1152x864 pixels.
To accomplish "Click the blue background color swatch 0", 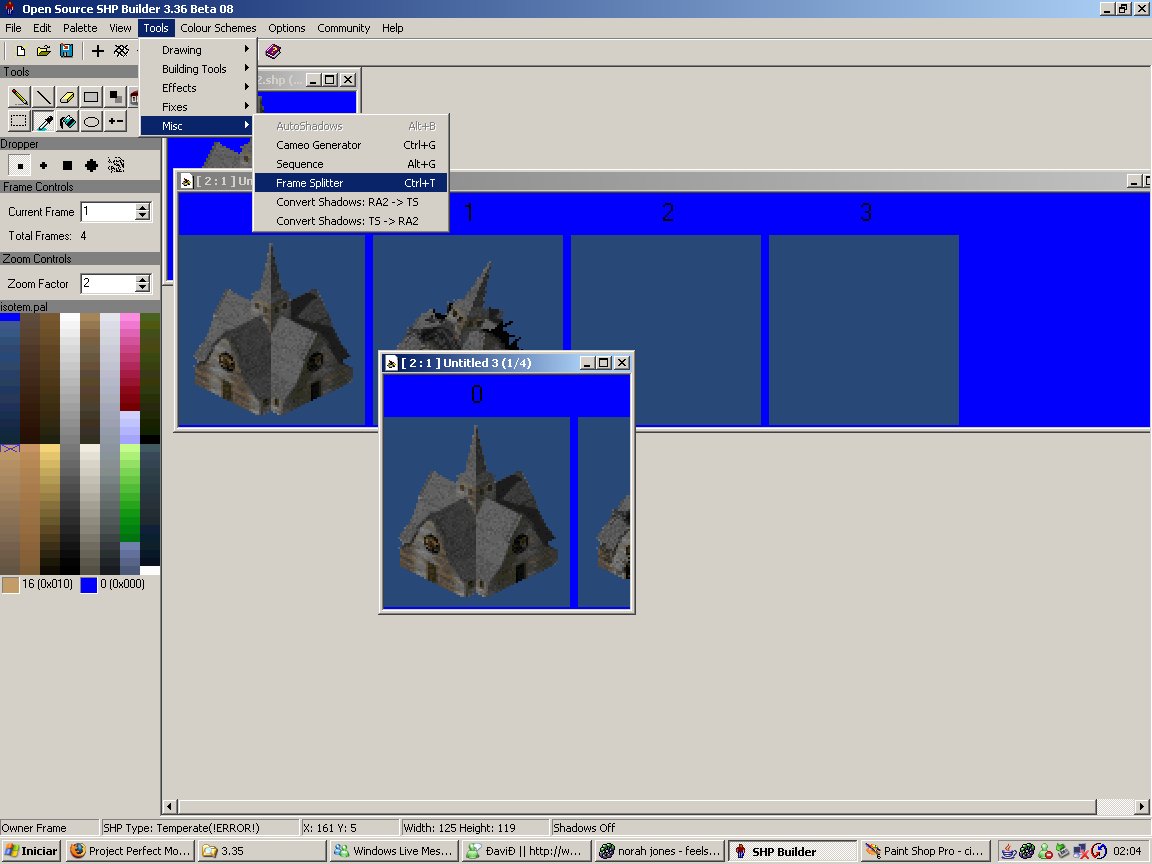I will (89, 585).
